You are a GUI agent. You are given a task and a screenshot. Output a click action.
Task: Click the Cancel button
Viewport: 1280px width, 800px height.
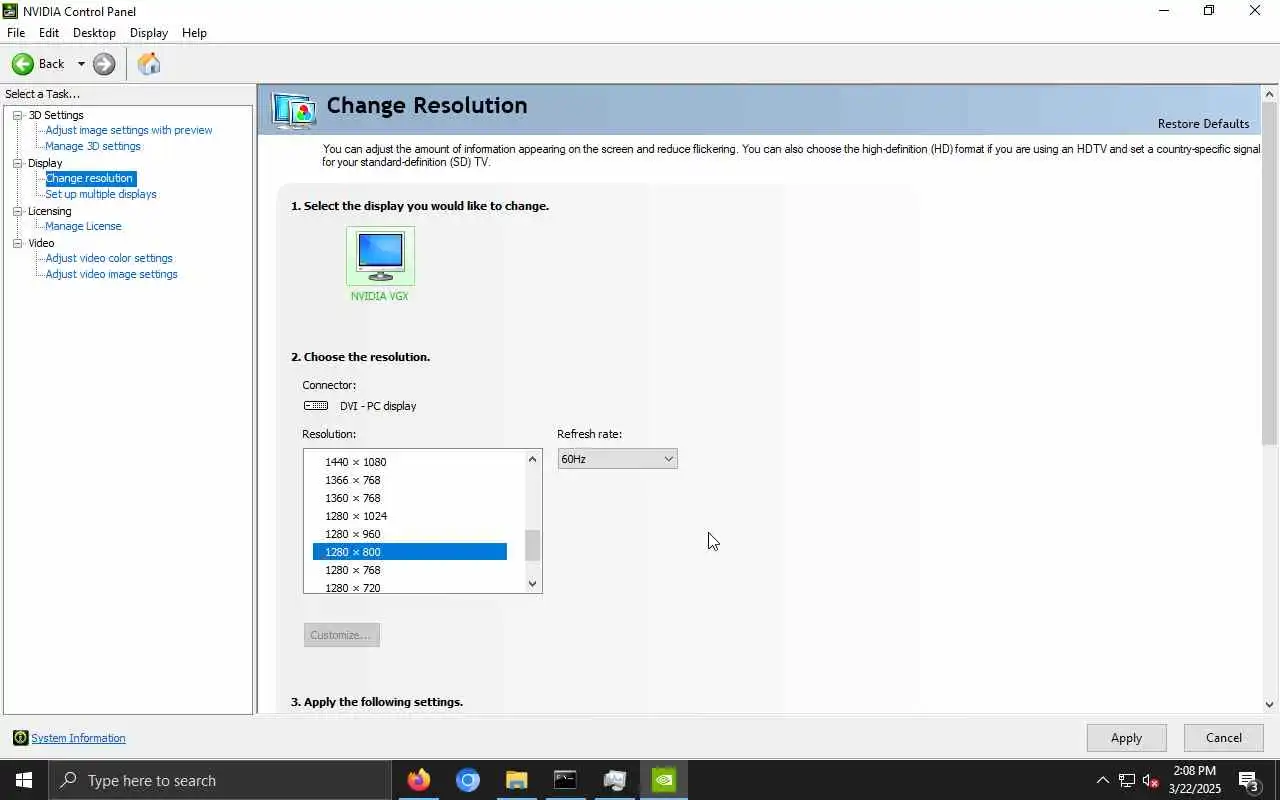coord(1224,738)
